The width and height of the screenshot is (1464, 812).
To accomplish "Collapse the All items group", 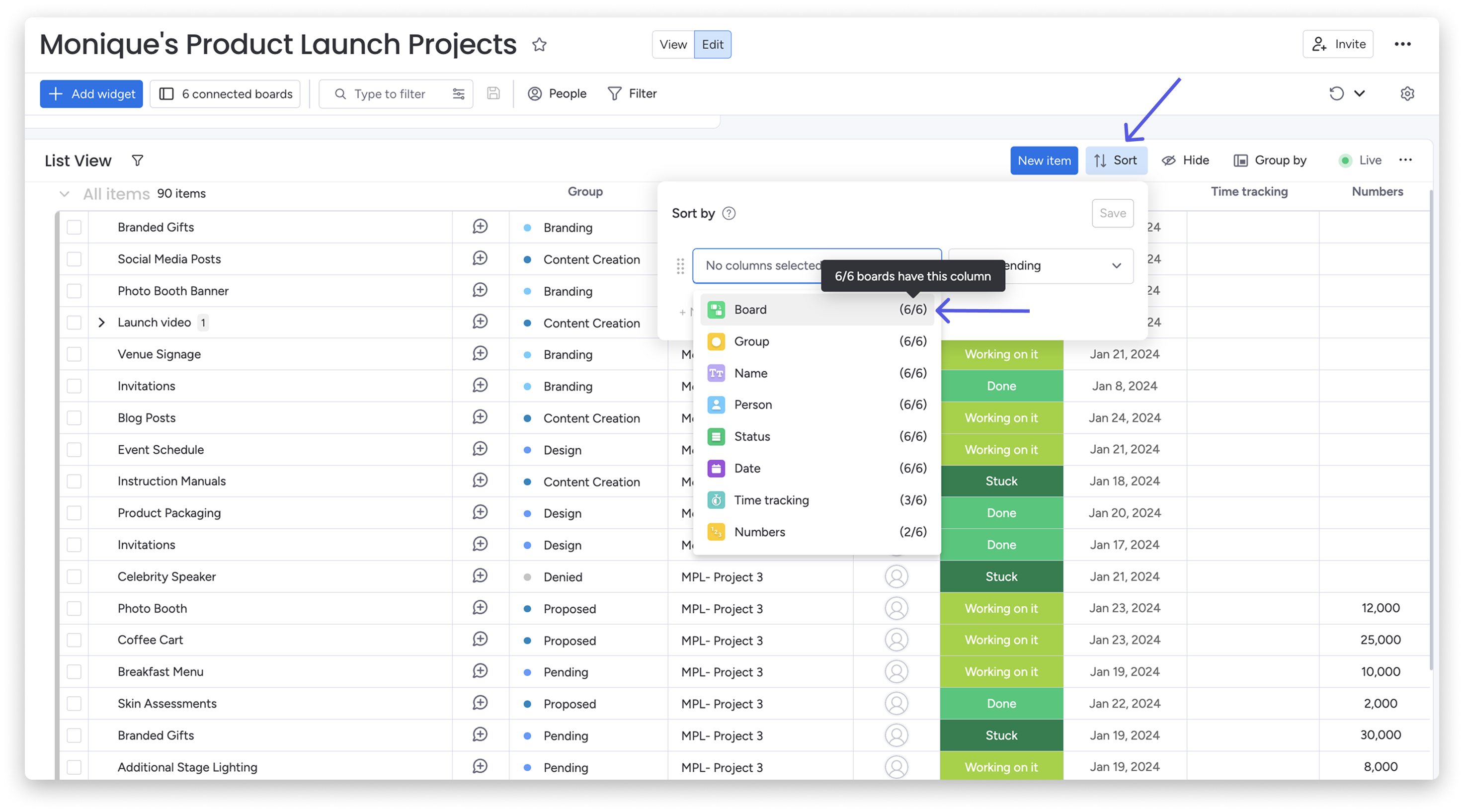I will click(x=64, y=194).
